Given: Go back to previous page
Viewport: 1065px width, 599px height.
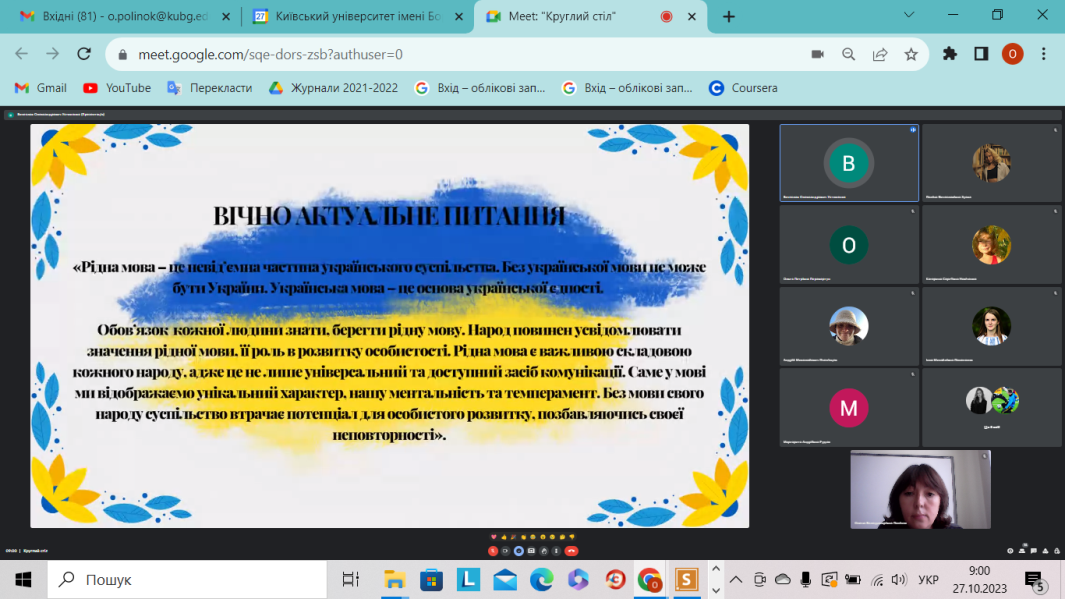Looking at the screenshot, I should [x=22, y=54].
